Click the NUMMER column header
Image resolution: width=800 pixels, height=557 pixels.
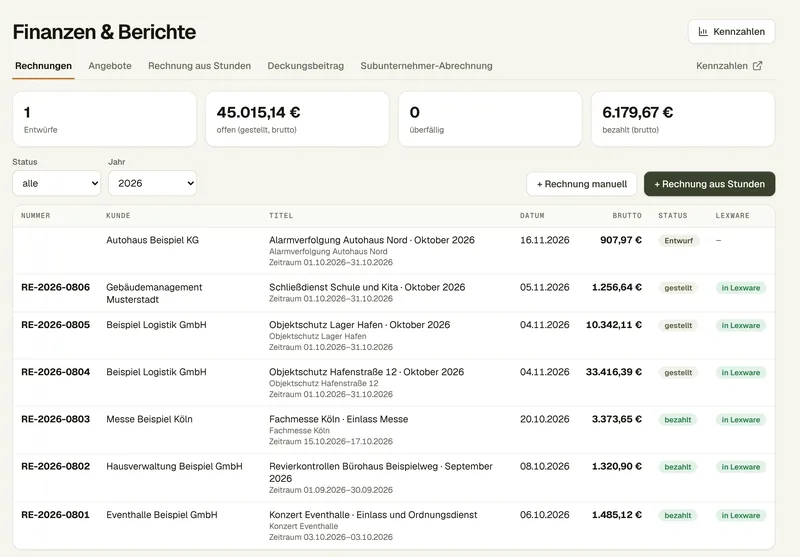point(36,216)
